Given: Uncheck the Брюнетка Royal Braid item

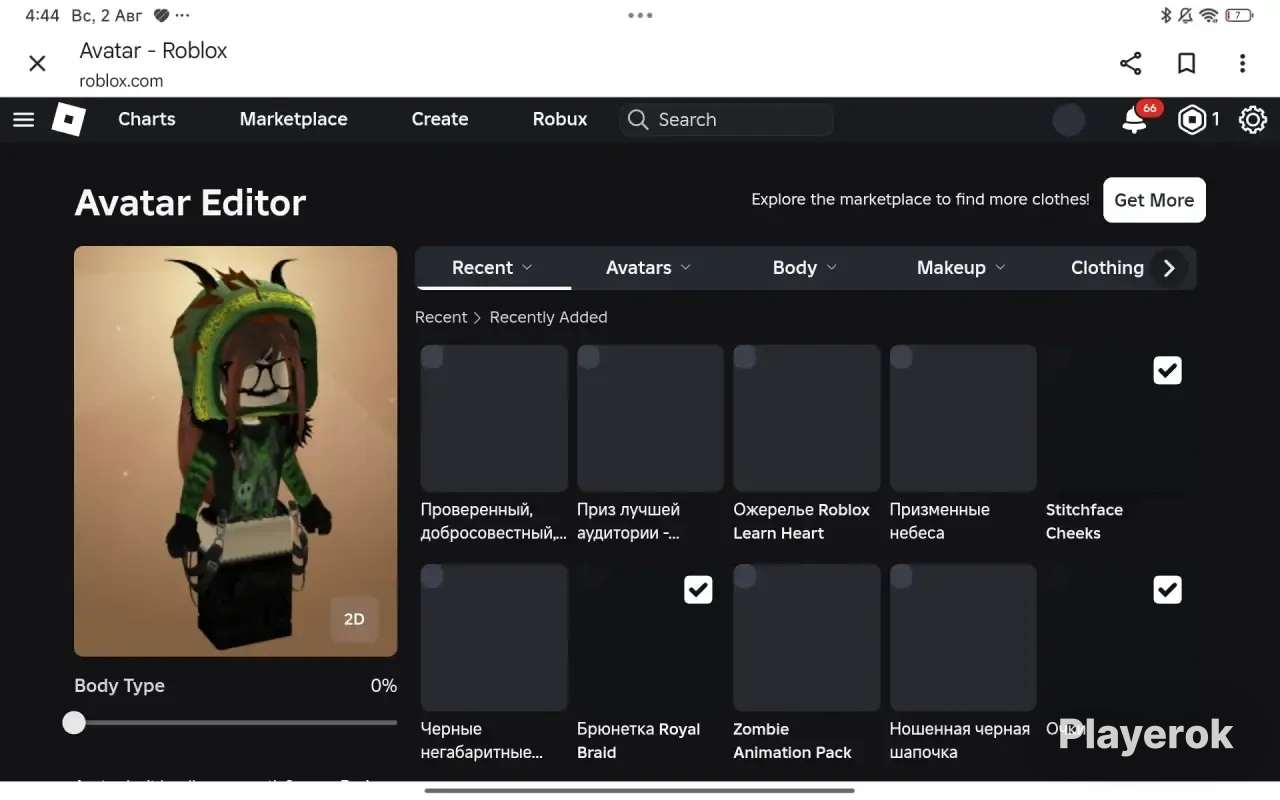Looking at the screenshot, I should pyautogui.click(x=698, y=590).
